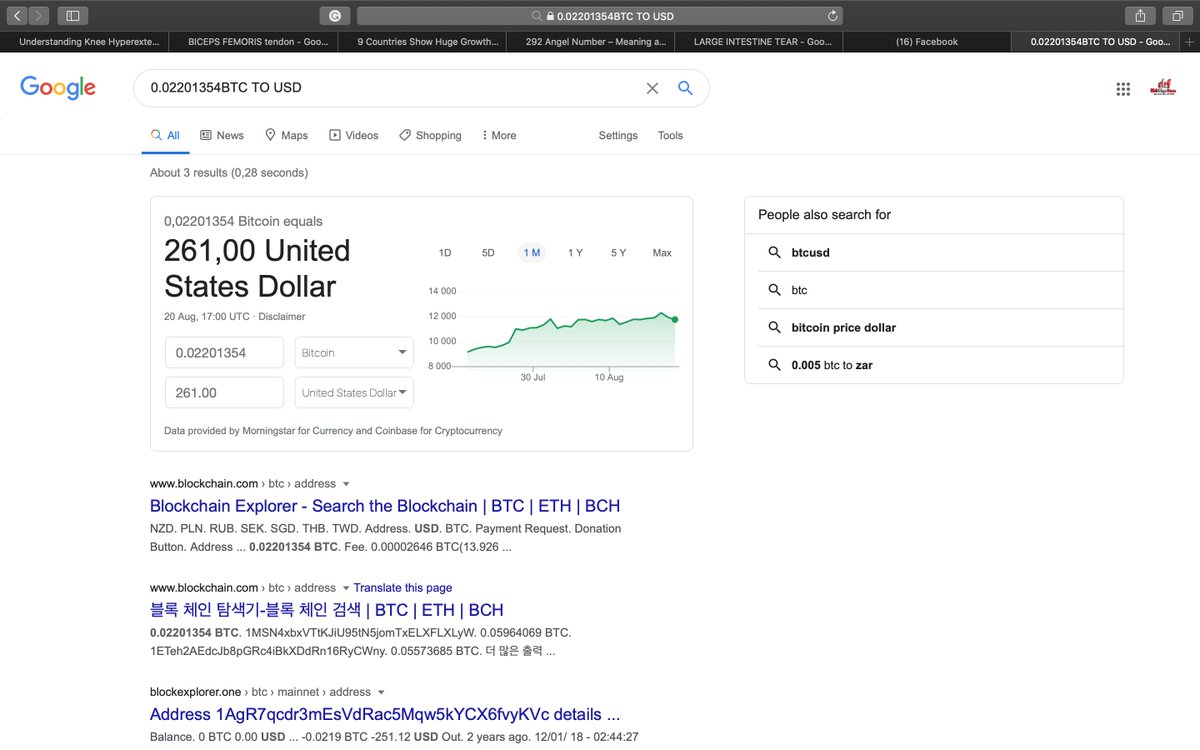Click the About 3 results count text
This screenshot has width=1200, height=750.
(229, 173)
